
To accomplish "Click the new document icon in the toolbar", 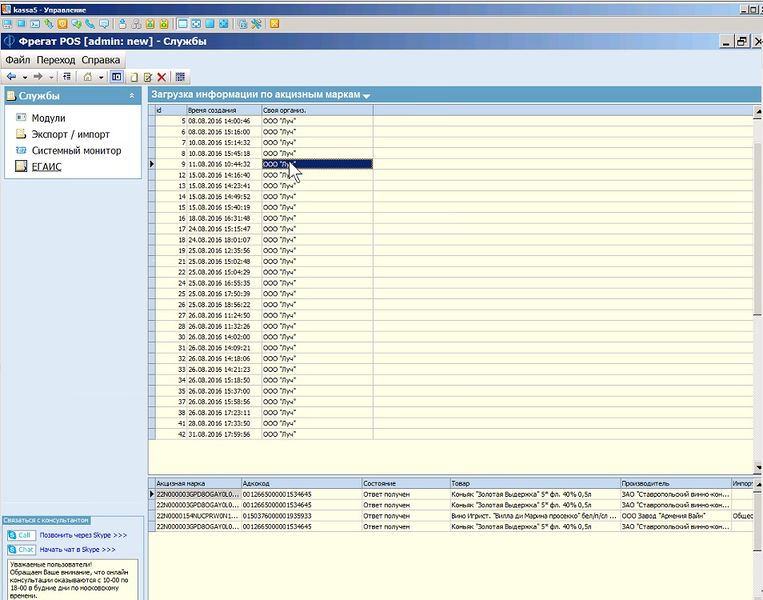I will pyautogui.click(x=134, y=77).
